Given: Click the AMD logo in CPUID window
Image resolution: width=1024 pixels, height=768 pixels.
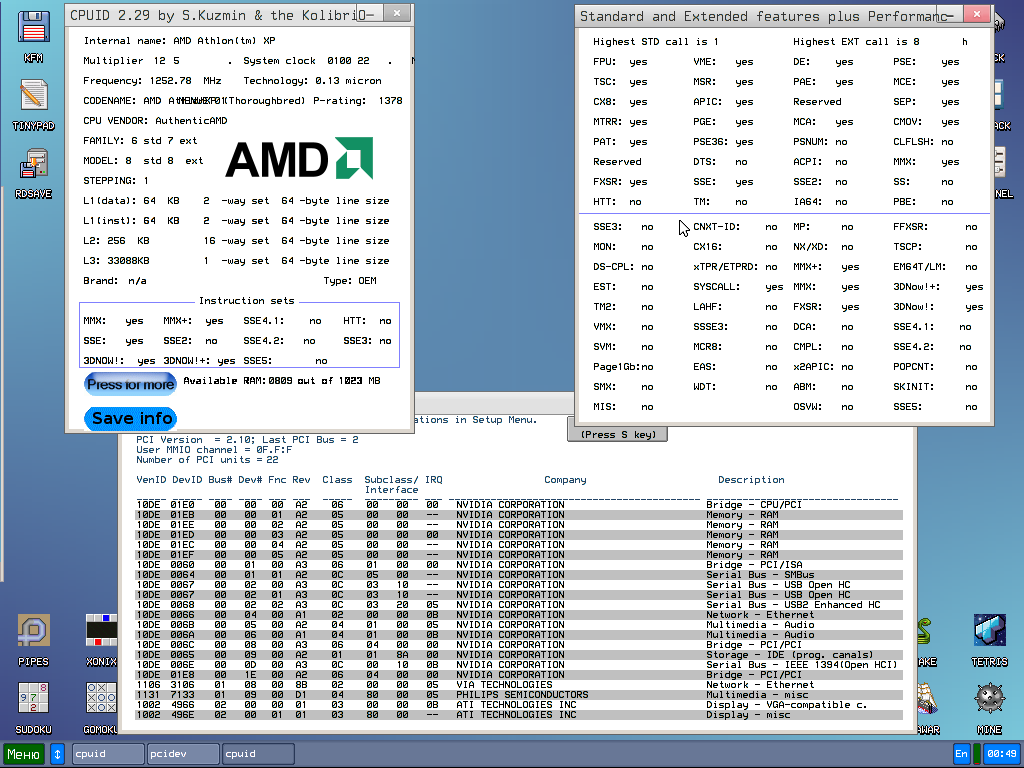Looking at the screenshot, I should [299, 160].
